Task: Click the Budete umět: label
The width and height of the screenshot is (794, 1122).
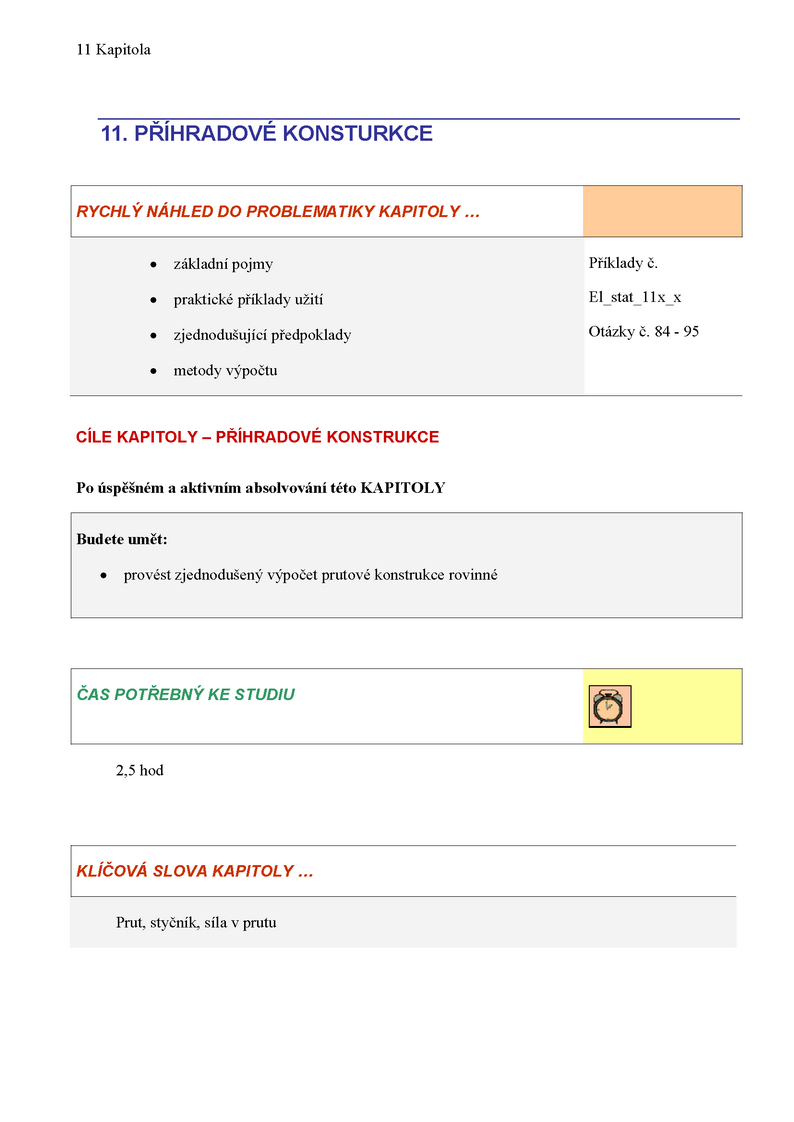Action: click(x=122, y=540)
